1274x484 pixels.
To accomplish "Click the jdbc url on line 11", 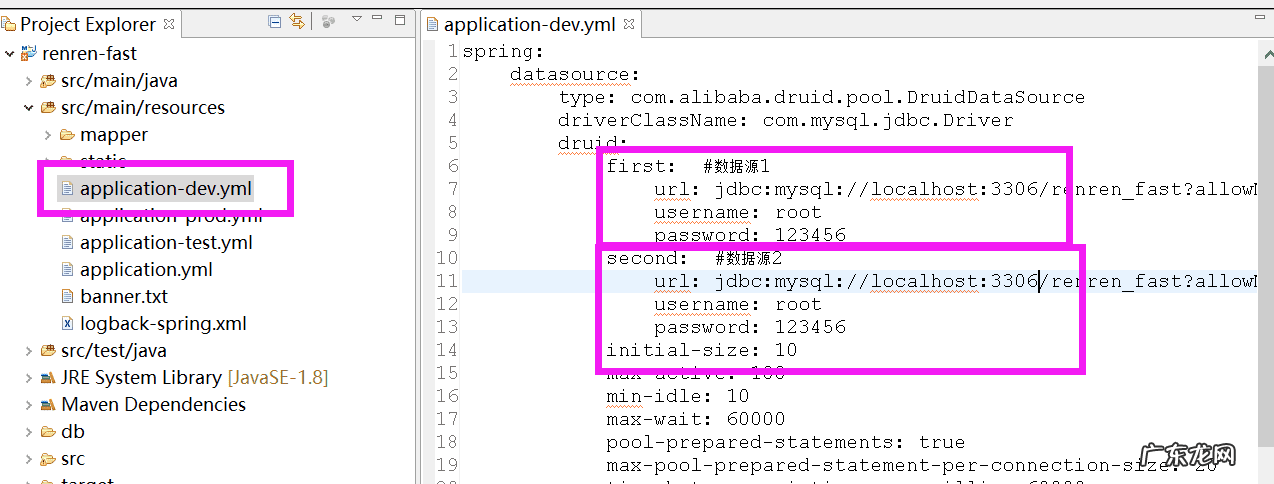I will tap(955, 281).
